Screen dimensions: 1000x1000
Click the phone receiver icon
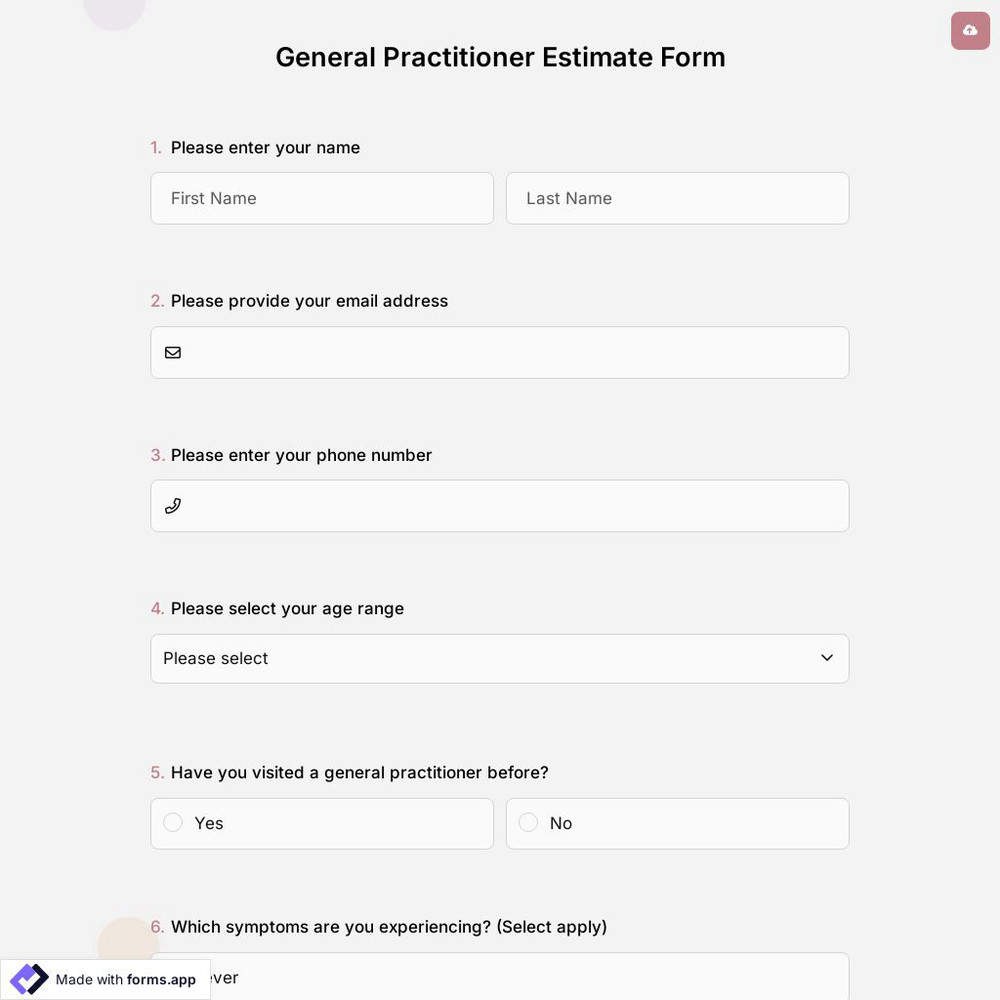click(172, 505)
